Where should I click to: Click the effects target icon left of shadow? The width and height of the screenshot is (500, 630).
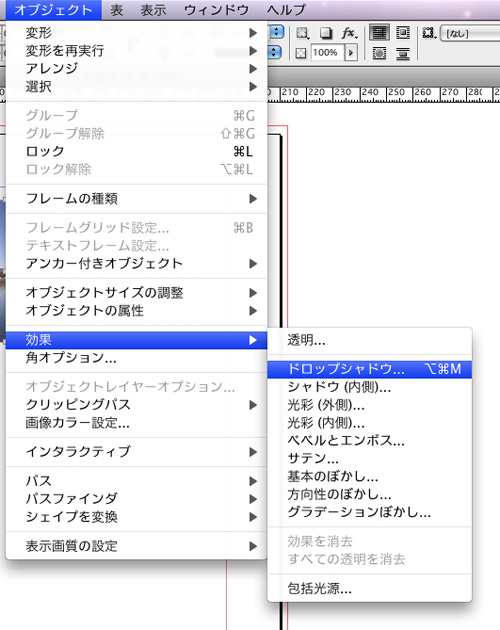(302, 33)
